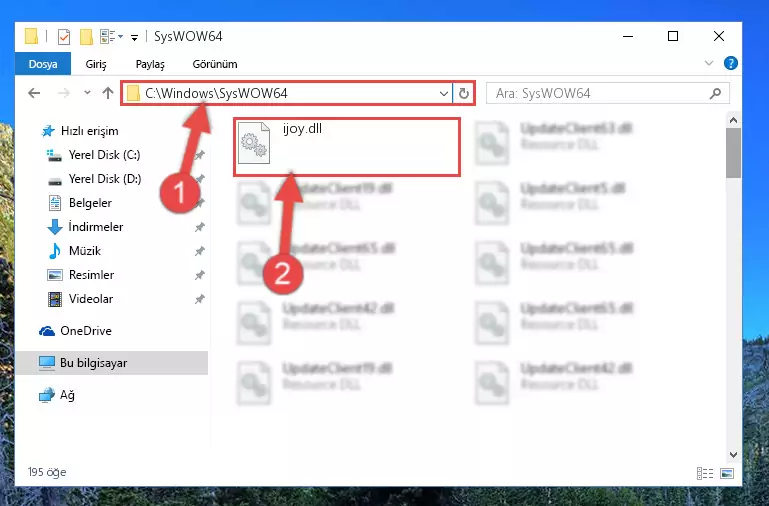Open Videolar folder in sidebar
Viewport: 769px width, 506px height.
click(x=91, y=299)
